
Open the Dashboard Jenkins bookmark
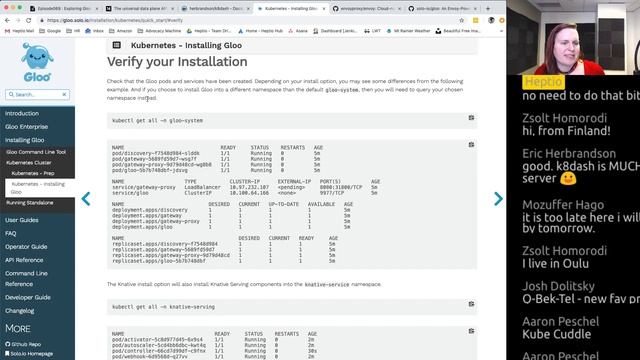(x=336, y=31)
